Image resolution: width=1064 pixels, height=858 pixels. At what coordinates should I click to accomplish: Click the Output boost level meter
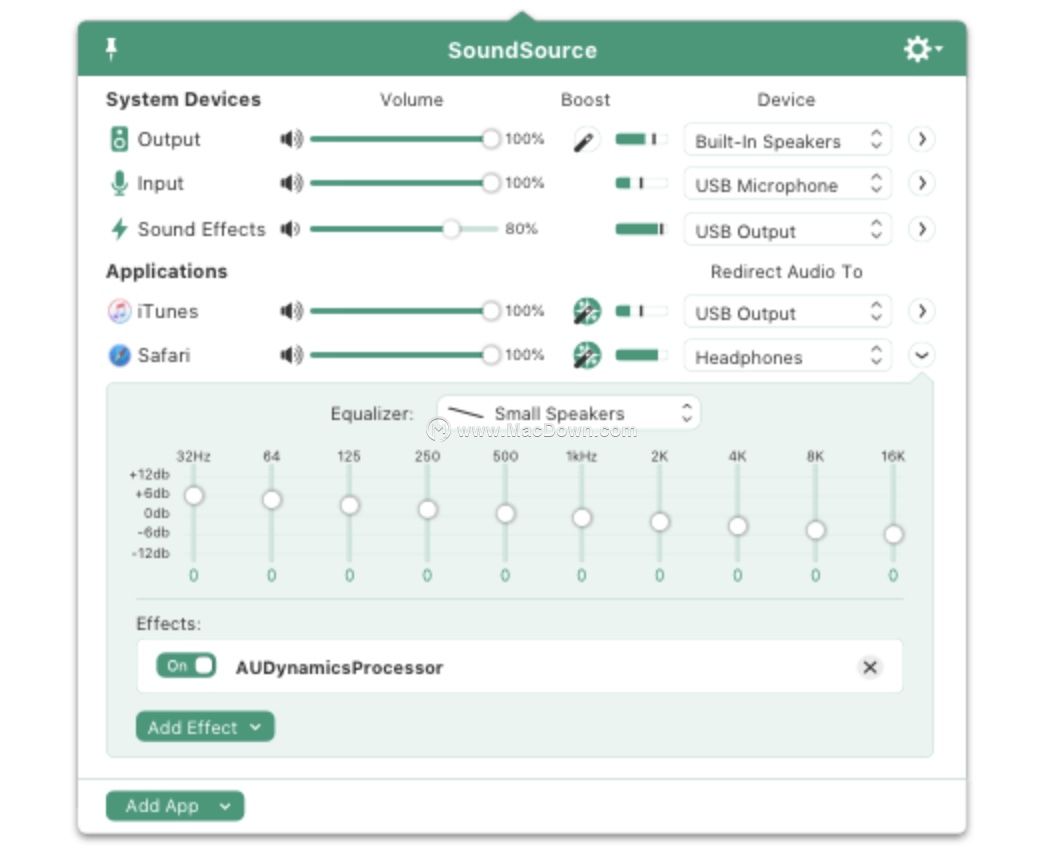[x=641, y=139]
